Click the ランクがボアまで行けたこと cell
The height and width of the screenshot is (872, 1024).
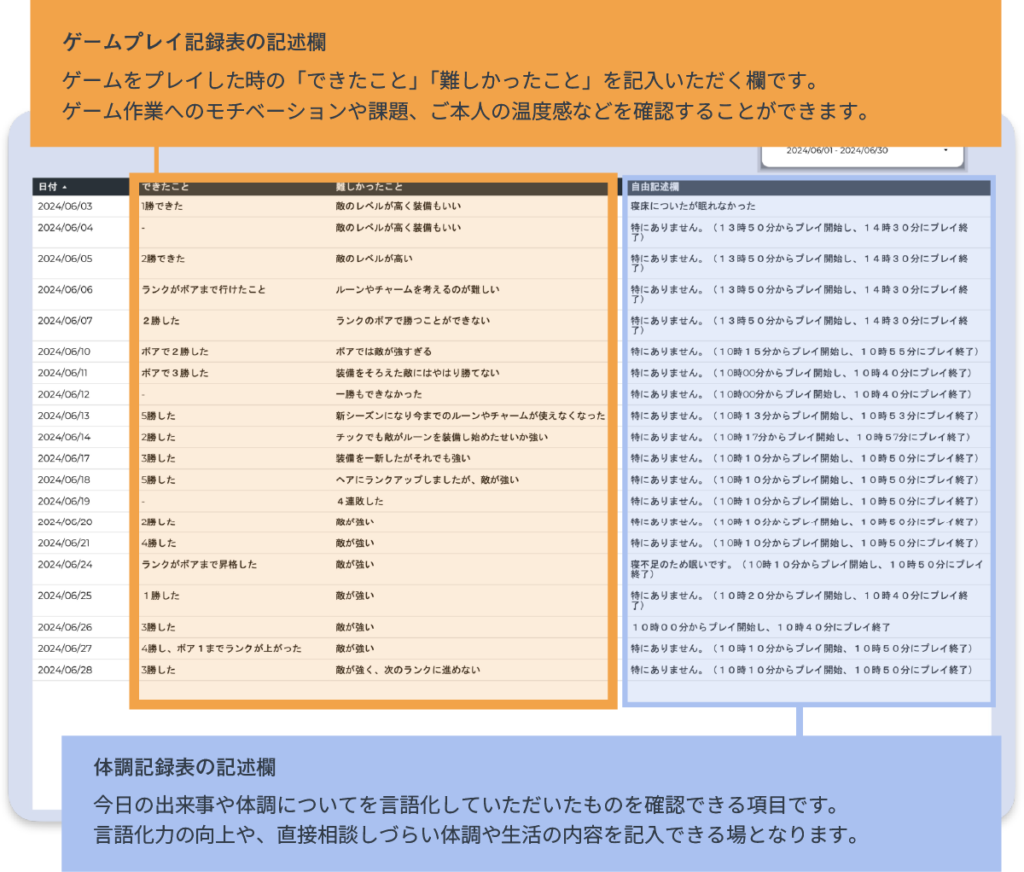click(x=204, y=290)
